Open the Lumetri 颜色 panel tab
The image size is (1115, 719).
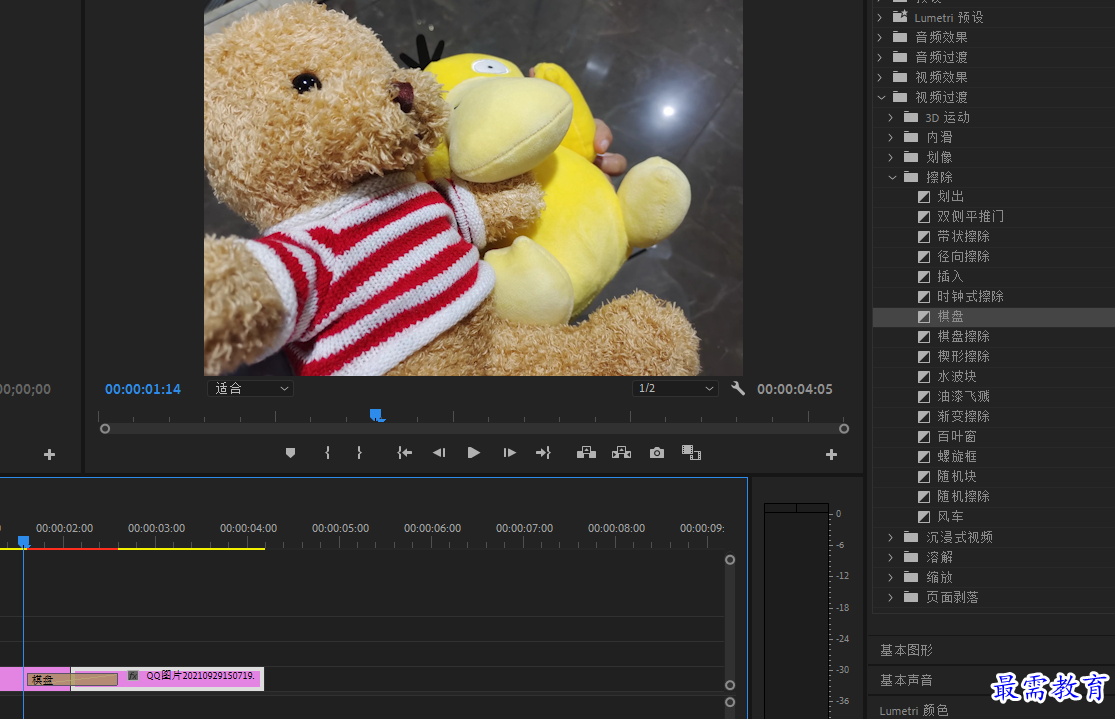914,710
